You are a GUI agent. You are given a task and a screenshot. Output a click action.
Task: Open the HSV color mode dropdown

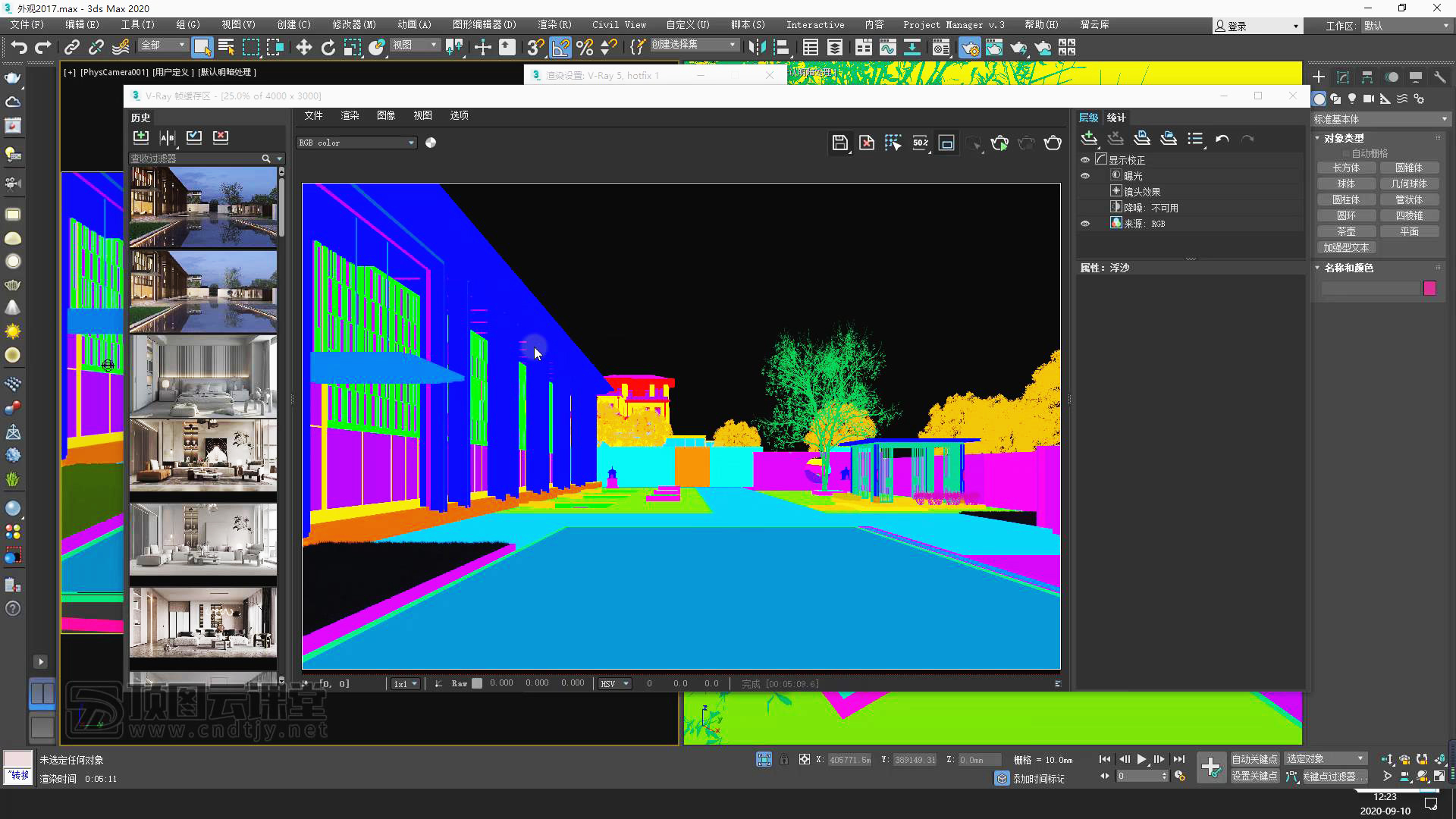point(614,683)
